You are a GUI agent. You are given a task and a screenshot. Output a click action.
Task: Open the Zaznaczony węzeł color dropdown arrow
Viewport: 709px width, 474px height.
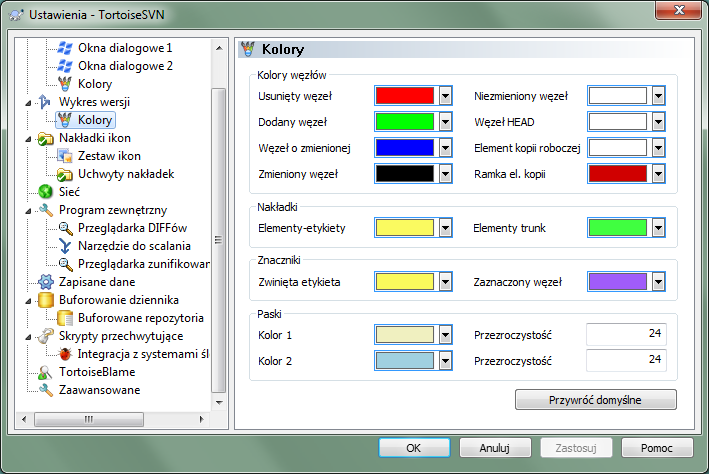pos(658,282)
